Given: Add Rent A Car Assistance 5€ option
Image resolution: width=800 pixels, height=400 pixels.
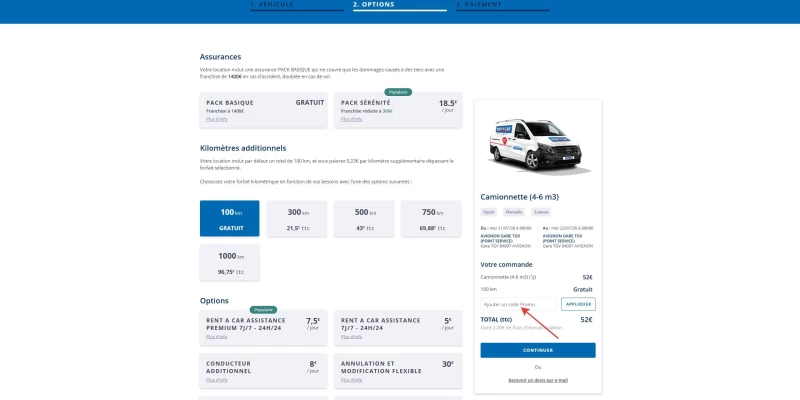Looking at the screenshot, I should click(398, 328).
